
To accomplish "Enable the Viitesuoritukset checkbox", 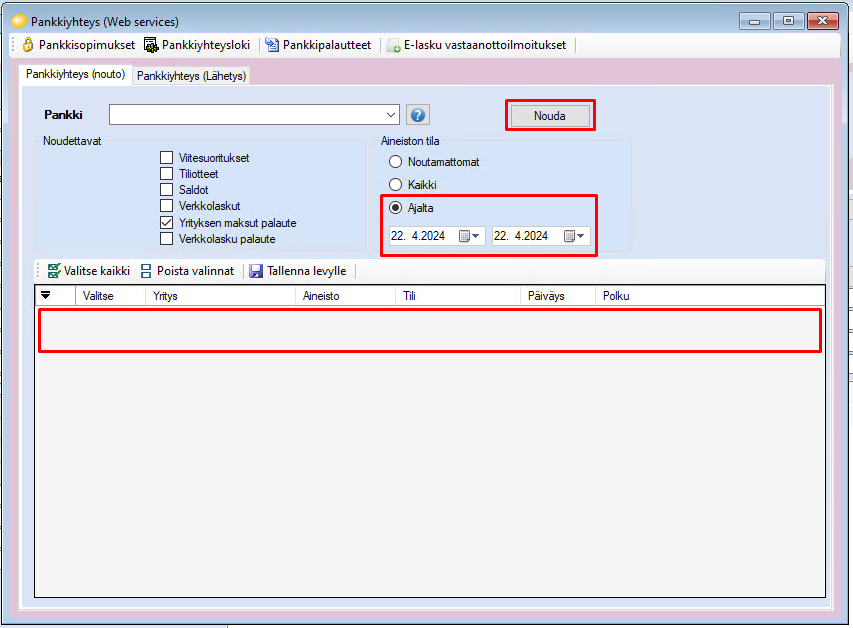I will click(x=167, y=158).
